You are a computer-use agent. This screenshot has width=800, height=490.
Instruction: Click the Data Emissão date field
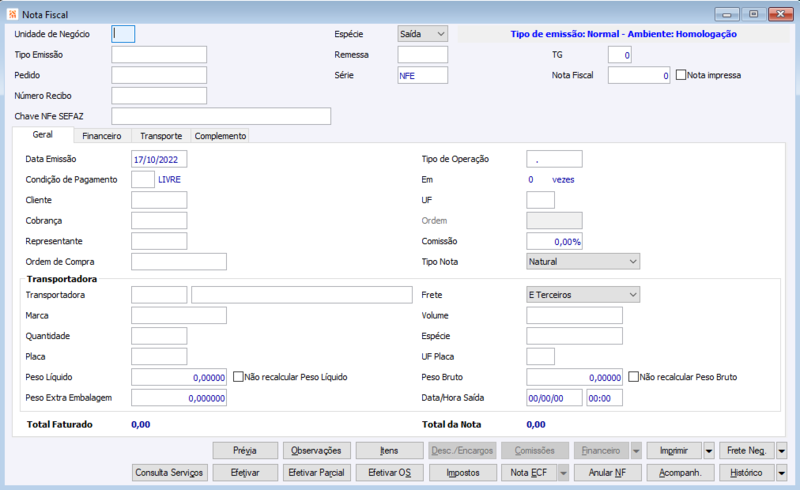click(x=159, y=159)
